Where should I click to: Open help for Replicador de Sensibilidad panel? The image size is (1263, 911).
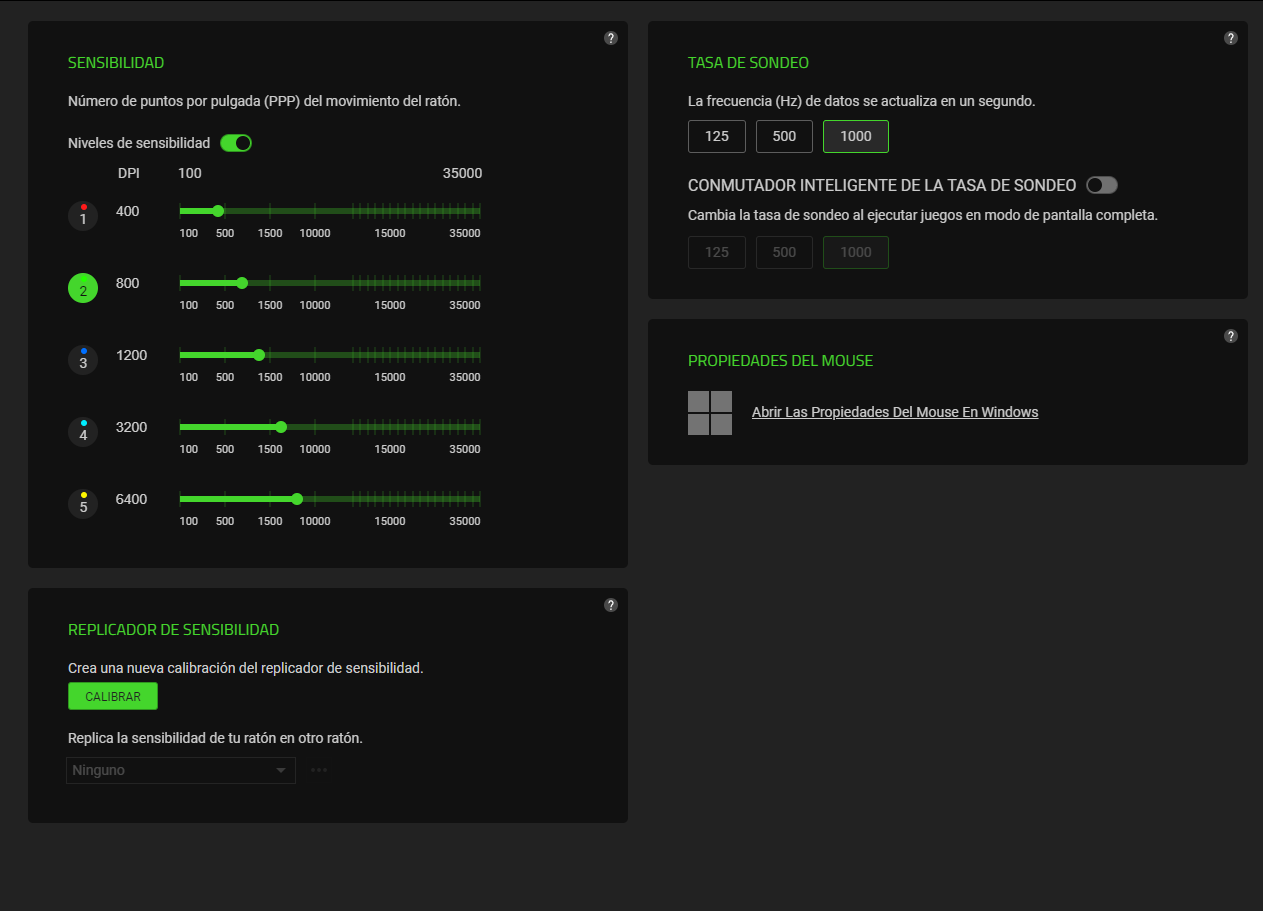click(611, 605)
